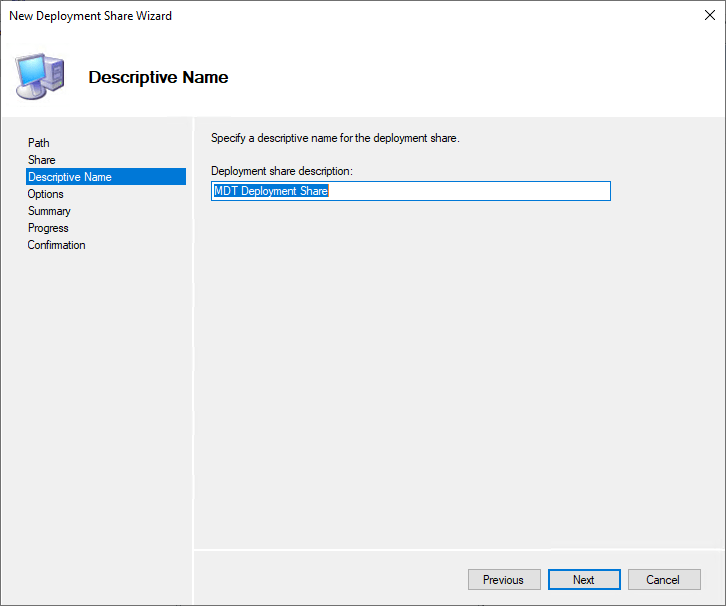Viewport: 726px width, 606px height.
Task: Jump to the Summary step
Action: click(49, 211)
